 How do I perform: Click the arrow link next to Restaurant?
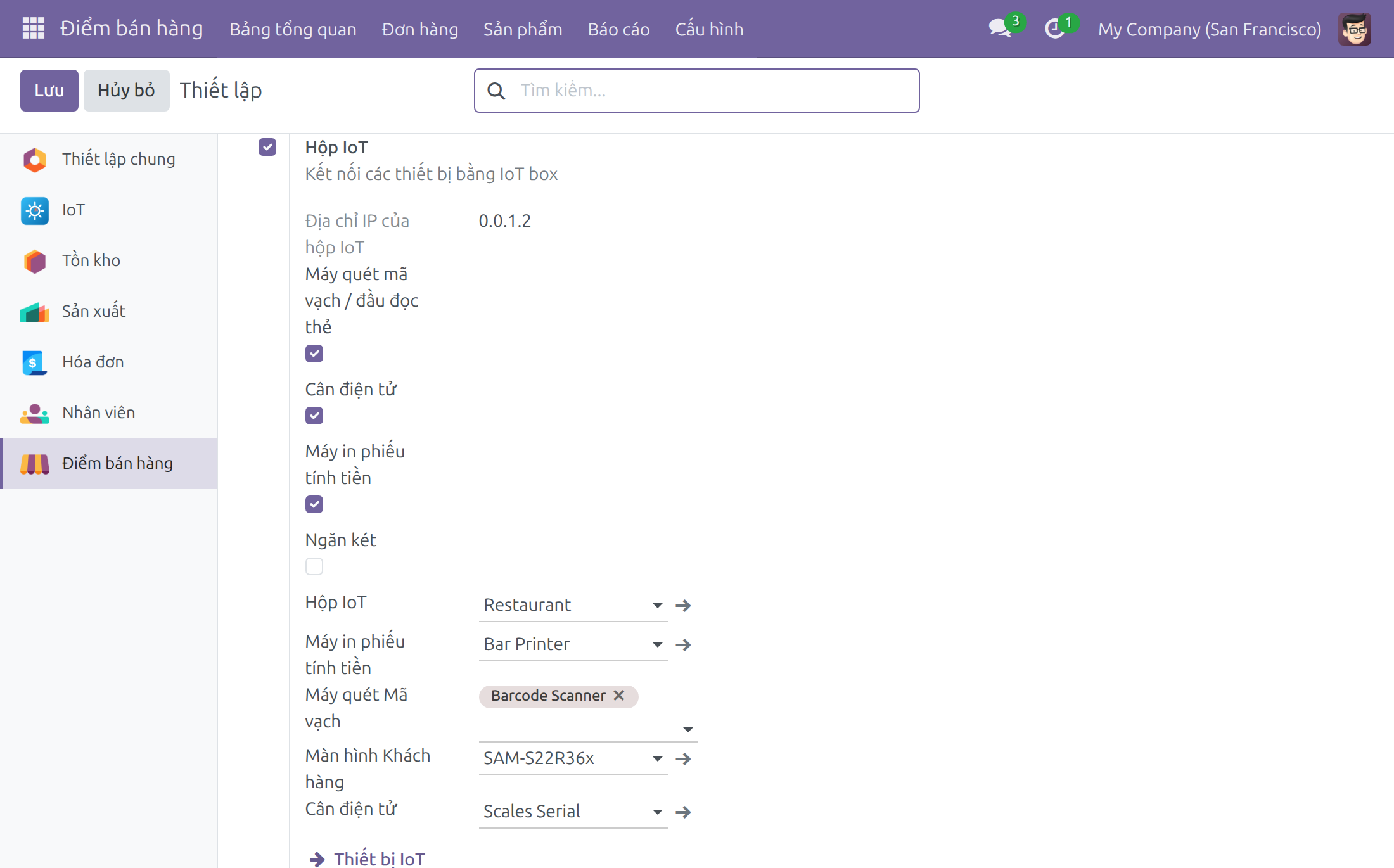[x=683, y=606]
